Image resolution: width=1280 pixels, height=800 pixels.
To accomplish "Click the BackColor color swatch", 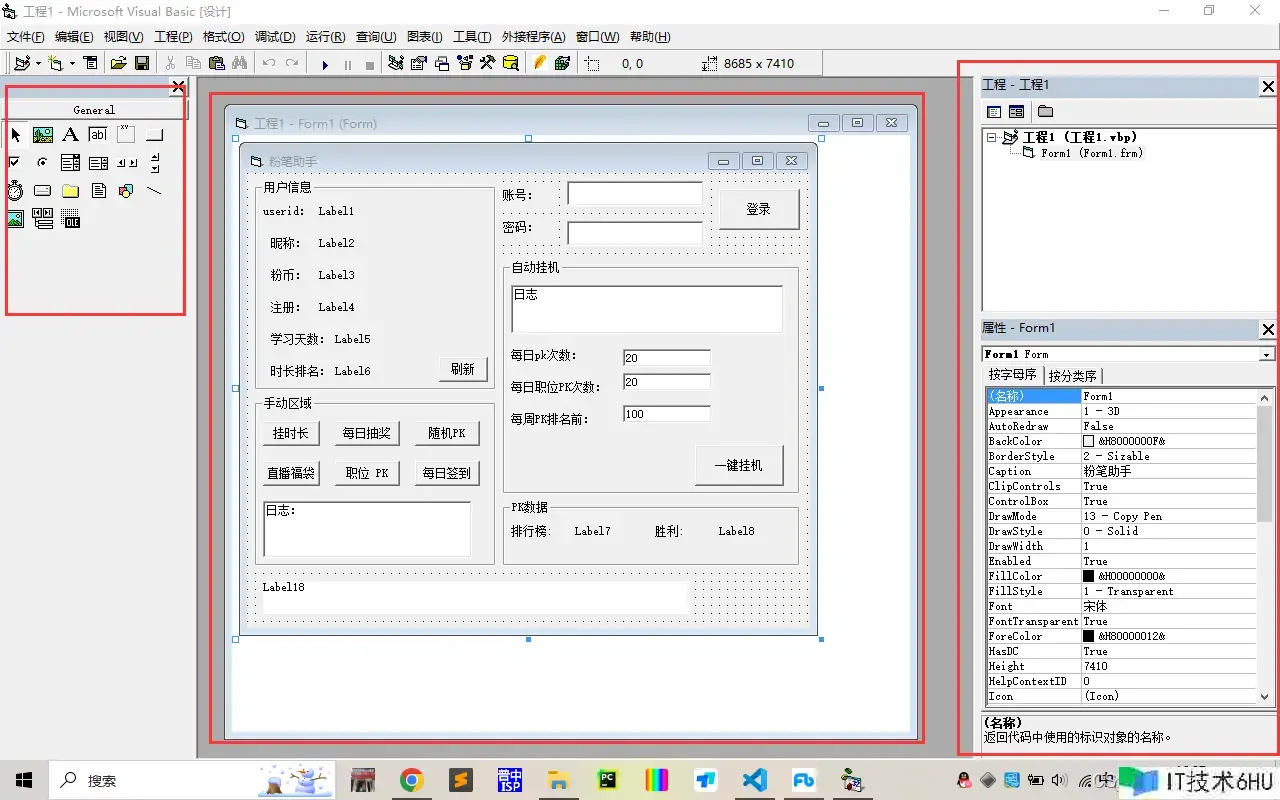I will click(x=1089, y=441).
